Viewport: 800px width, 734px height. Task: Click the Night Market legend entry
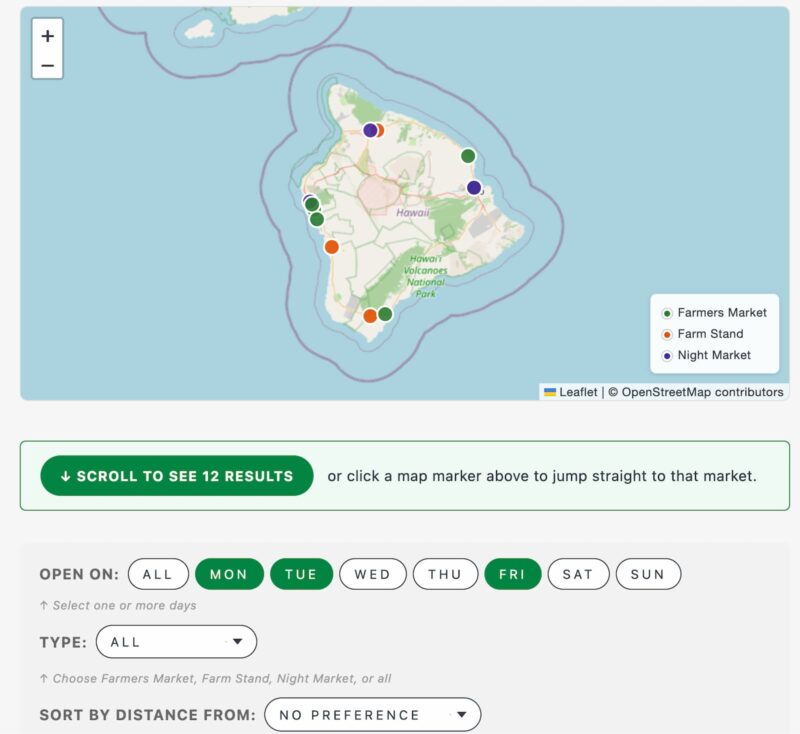coord(706,356)
